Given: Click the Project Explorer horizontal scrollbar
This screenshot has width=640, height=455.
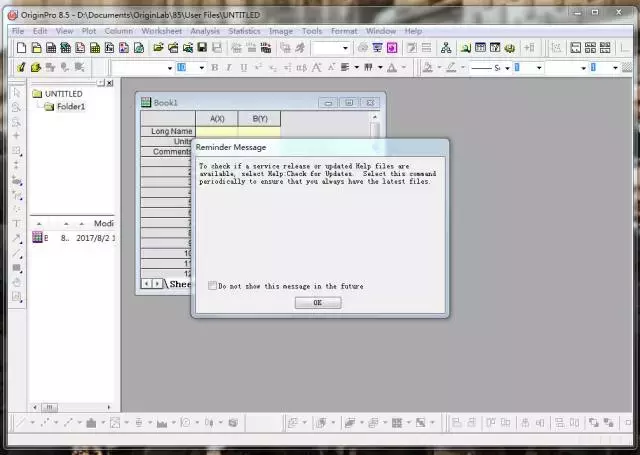Looking at the screenshot, I should click(x=72, y=407).
